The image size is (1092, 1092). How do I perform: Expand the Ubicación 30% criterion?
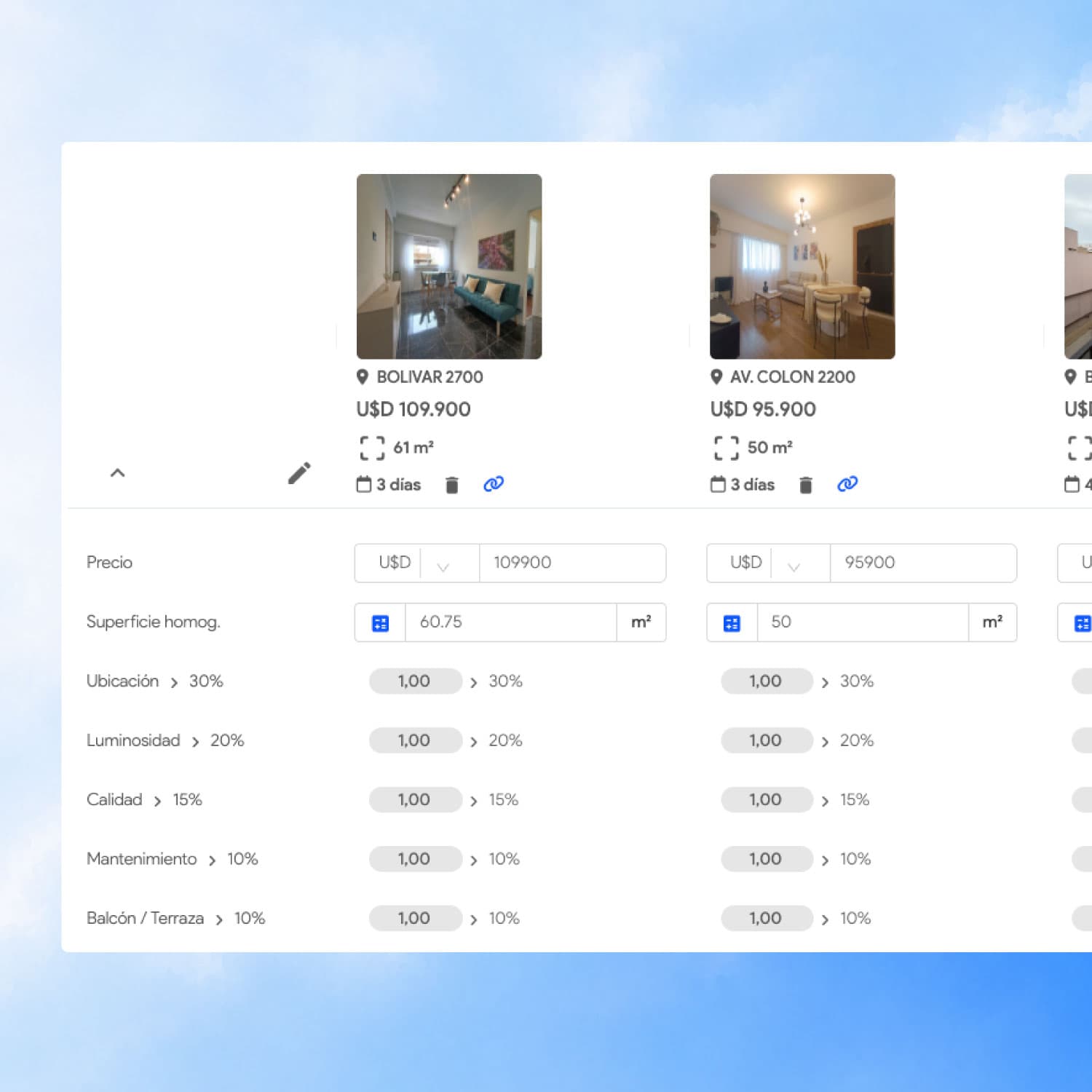pos(174,683)
